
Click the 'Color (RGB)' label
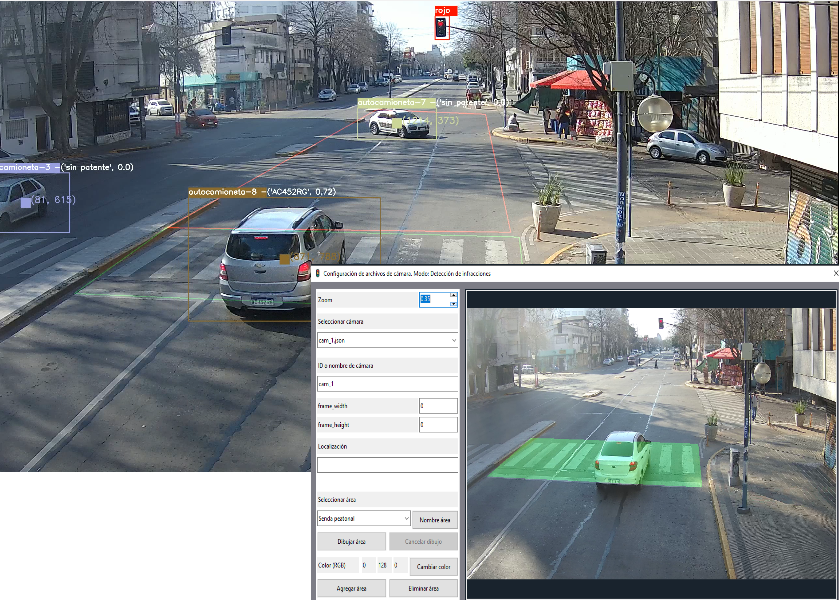(331, 565)
